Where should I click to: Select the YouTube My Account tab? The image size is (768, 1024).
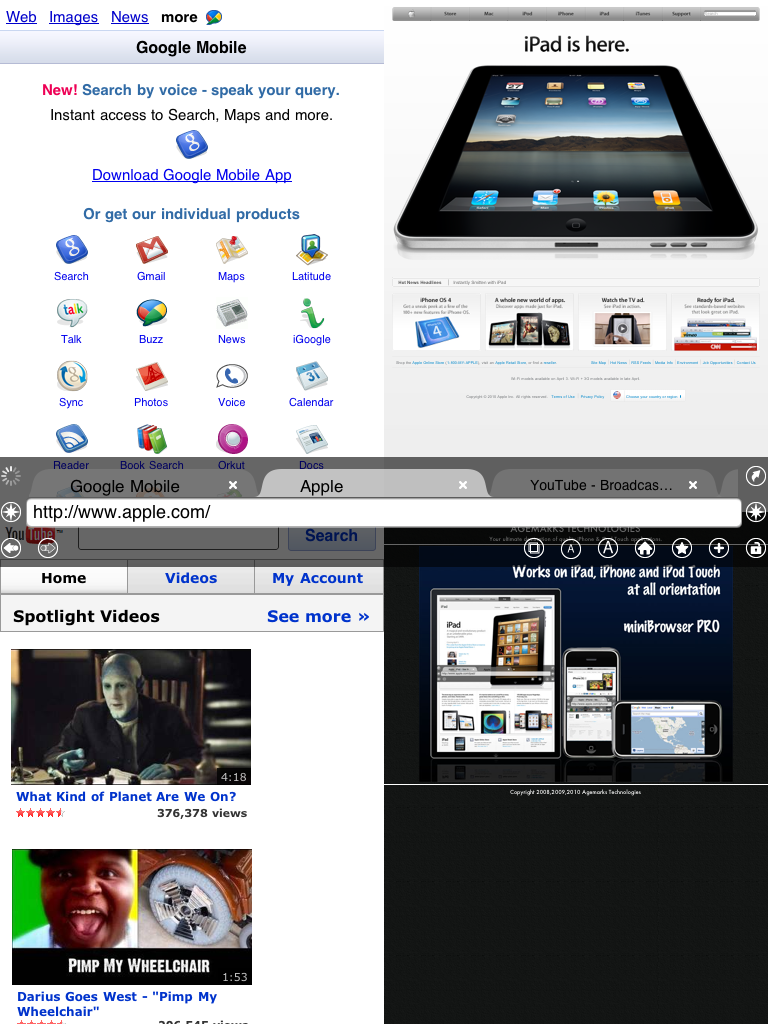318,579
